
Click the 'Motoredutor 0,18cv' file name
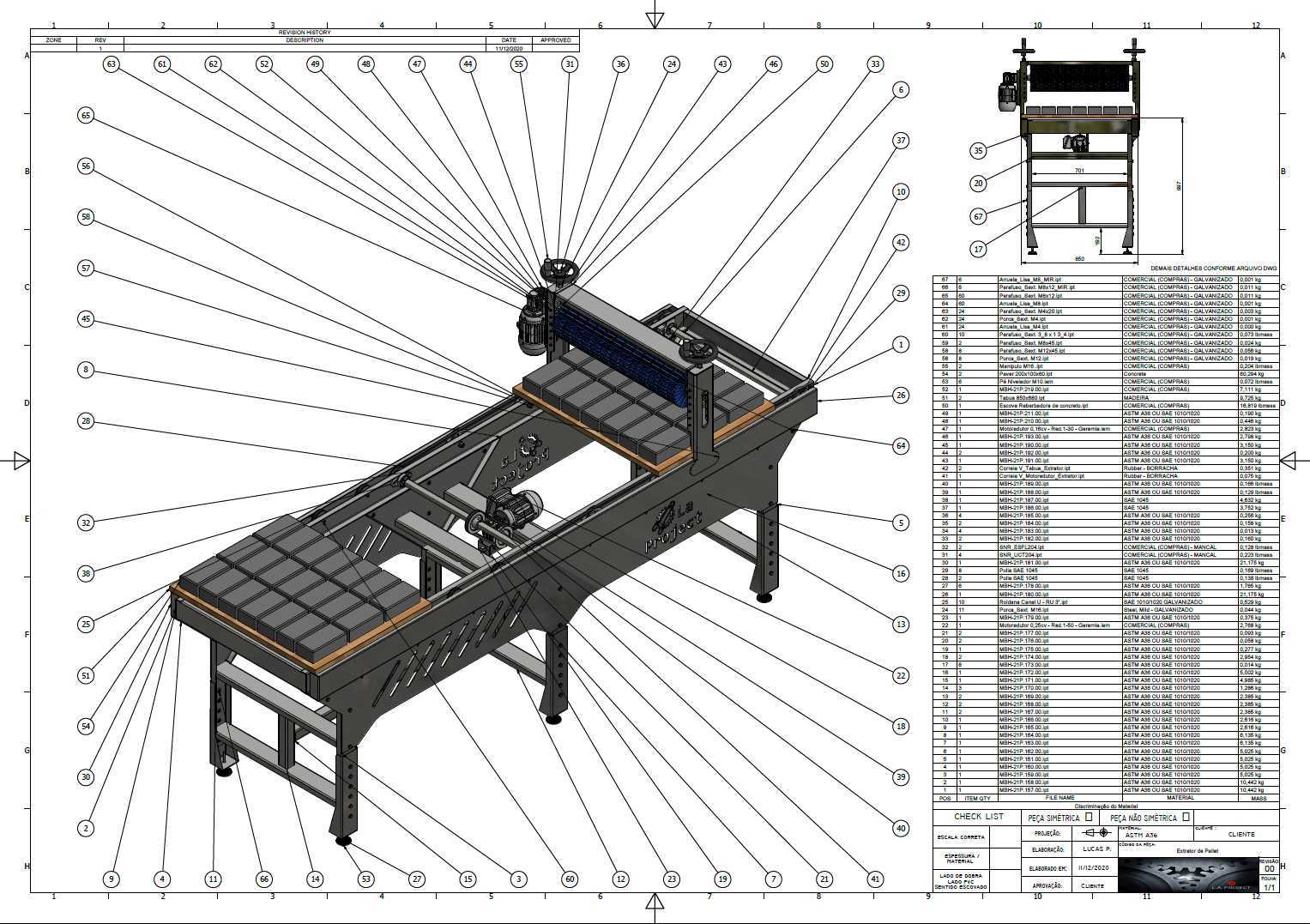(1054, 429)
